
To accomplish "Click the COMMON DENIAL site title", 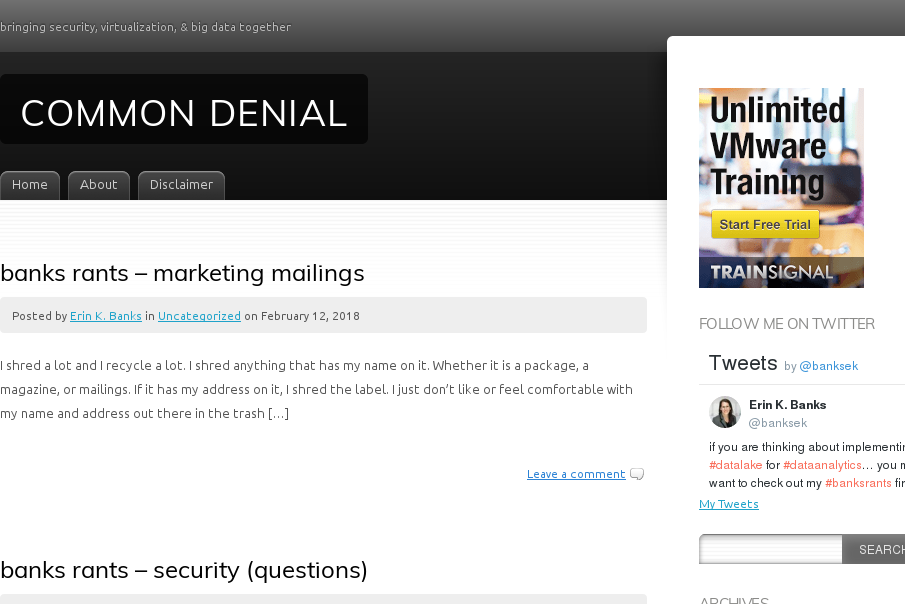I will click(184, 113).
